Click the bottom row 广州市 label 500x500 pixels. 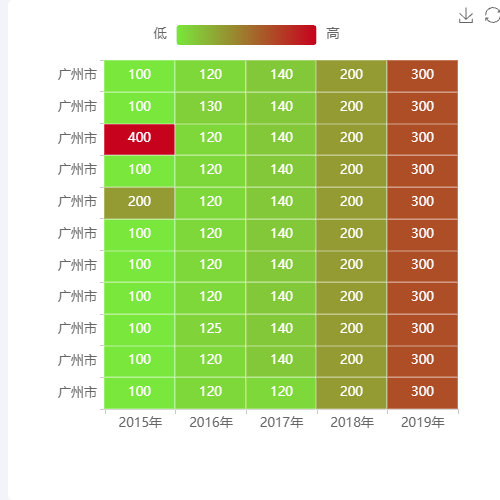(77, 392)
